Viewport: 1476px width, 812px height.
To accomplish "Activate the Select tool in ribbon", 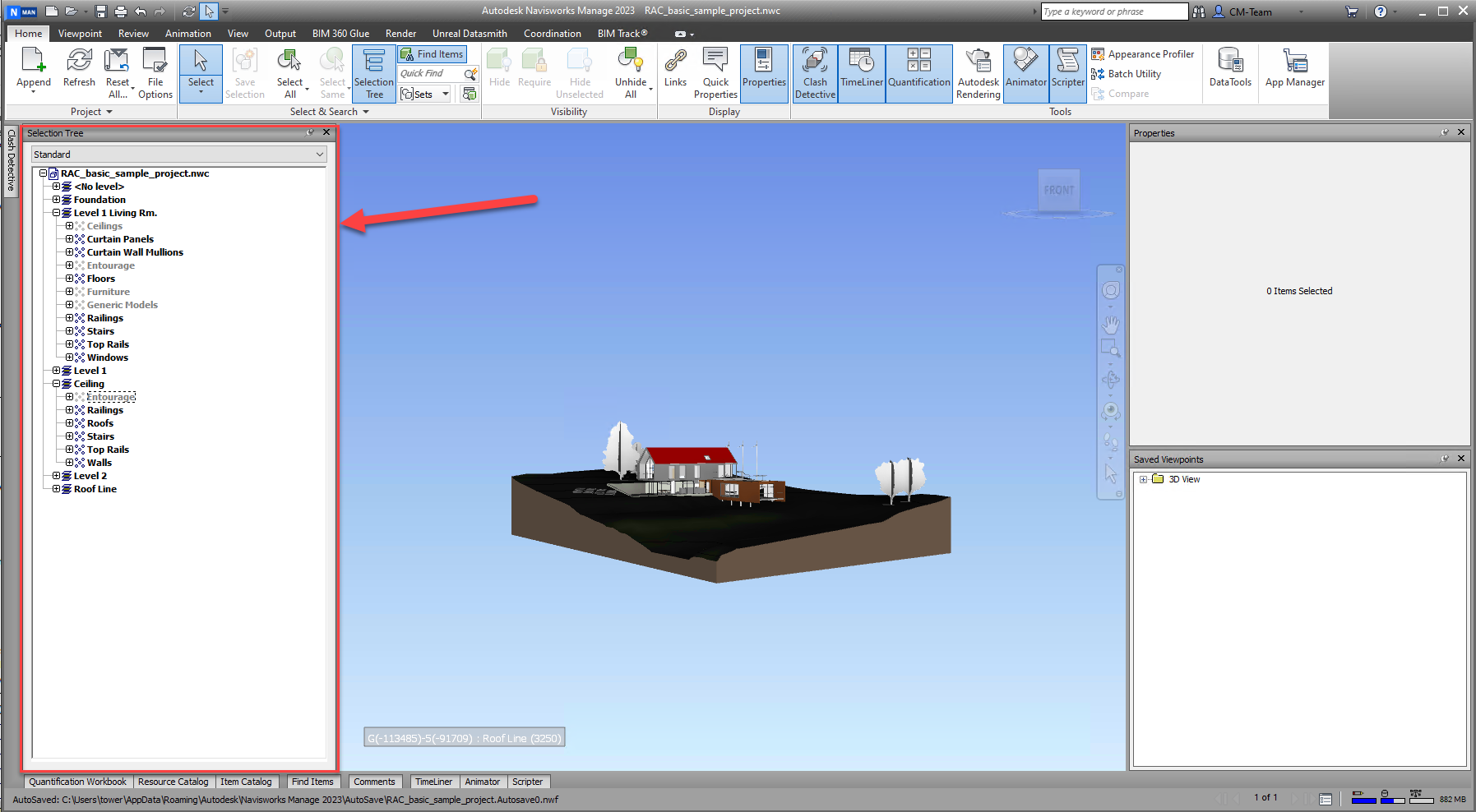I will tap(201, 72).
